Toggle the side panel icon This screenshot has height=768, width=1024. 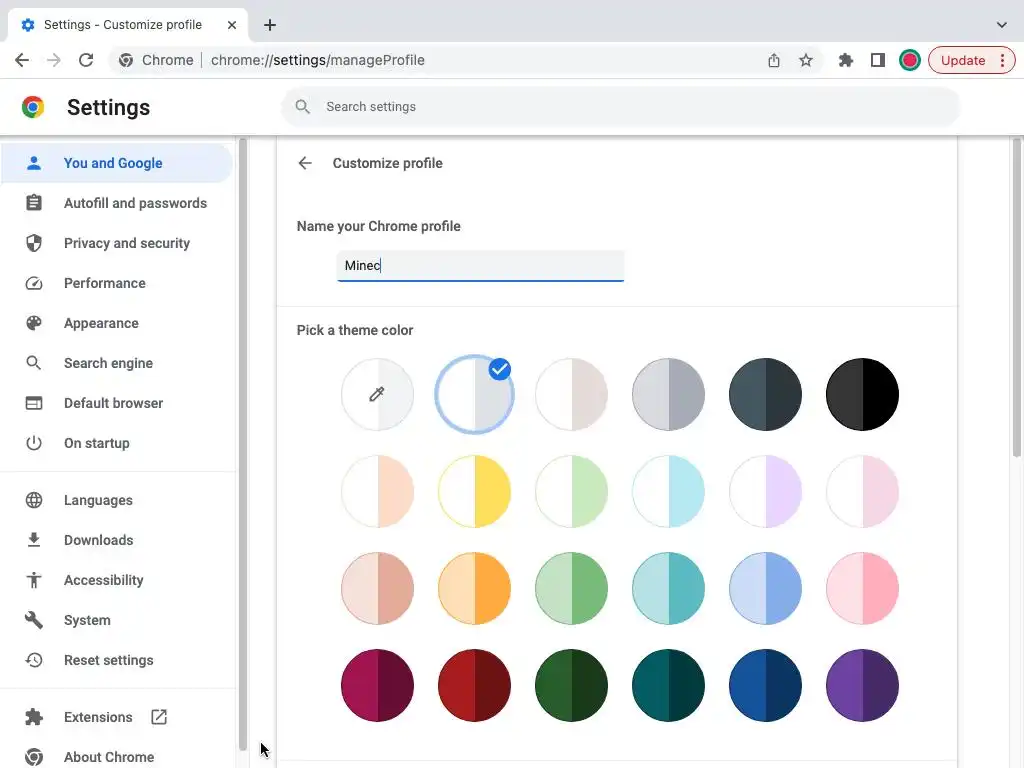[x=878, y=60]
